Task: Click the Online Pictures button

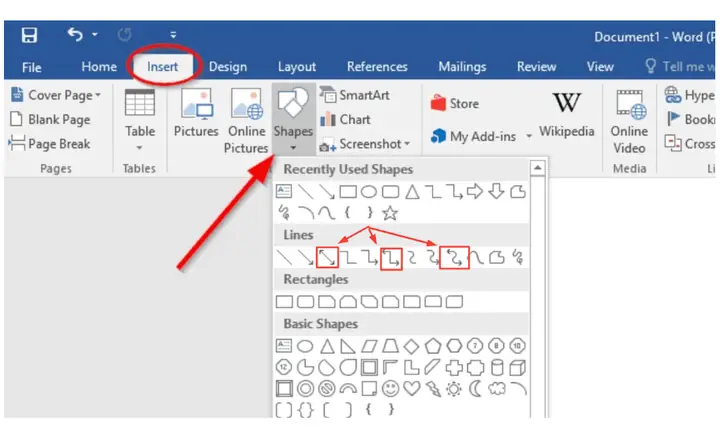Action: [x=246, y=121]
